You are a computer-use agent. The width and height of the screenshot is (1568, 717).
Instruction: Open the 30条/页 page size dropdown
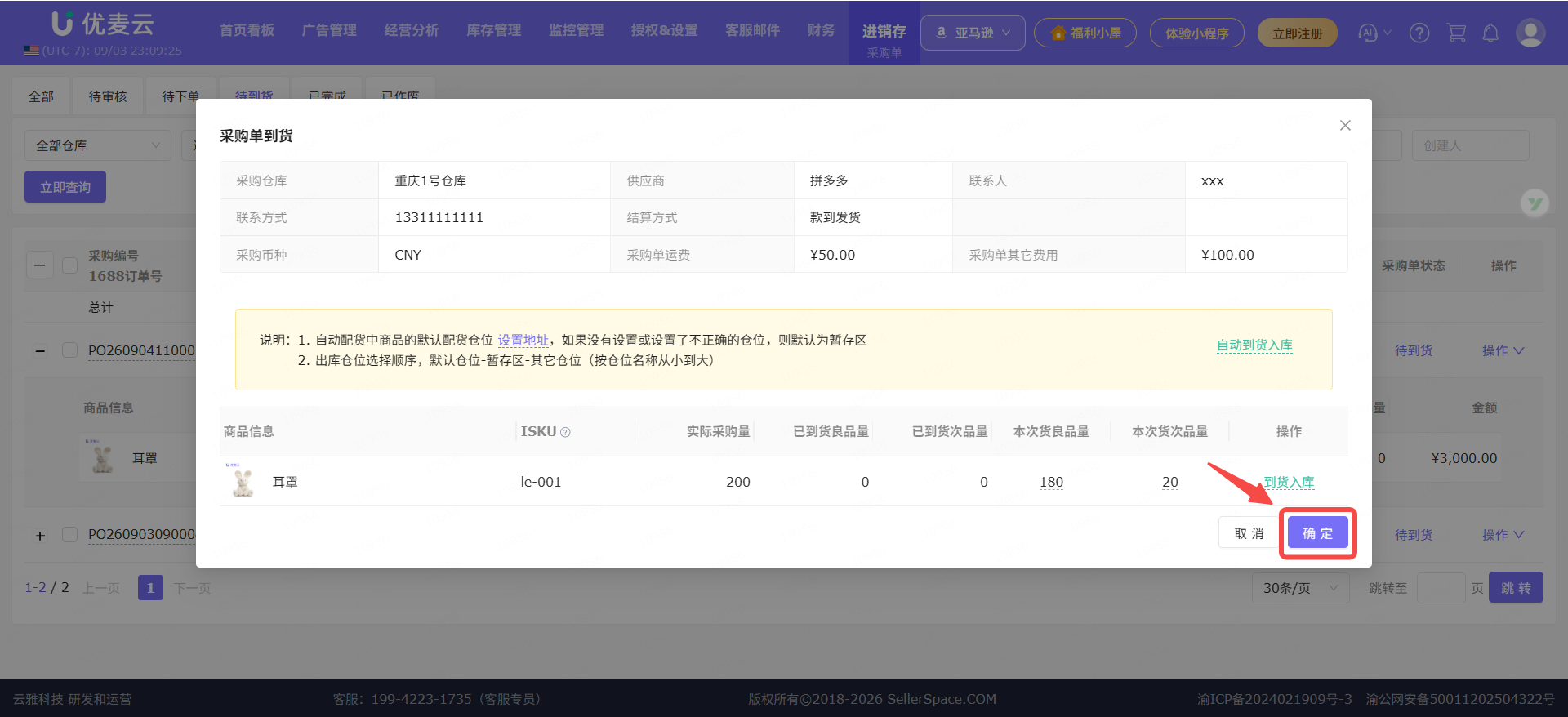point(1300,588)
